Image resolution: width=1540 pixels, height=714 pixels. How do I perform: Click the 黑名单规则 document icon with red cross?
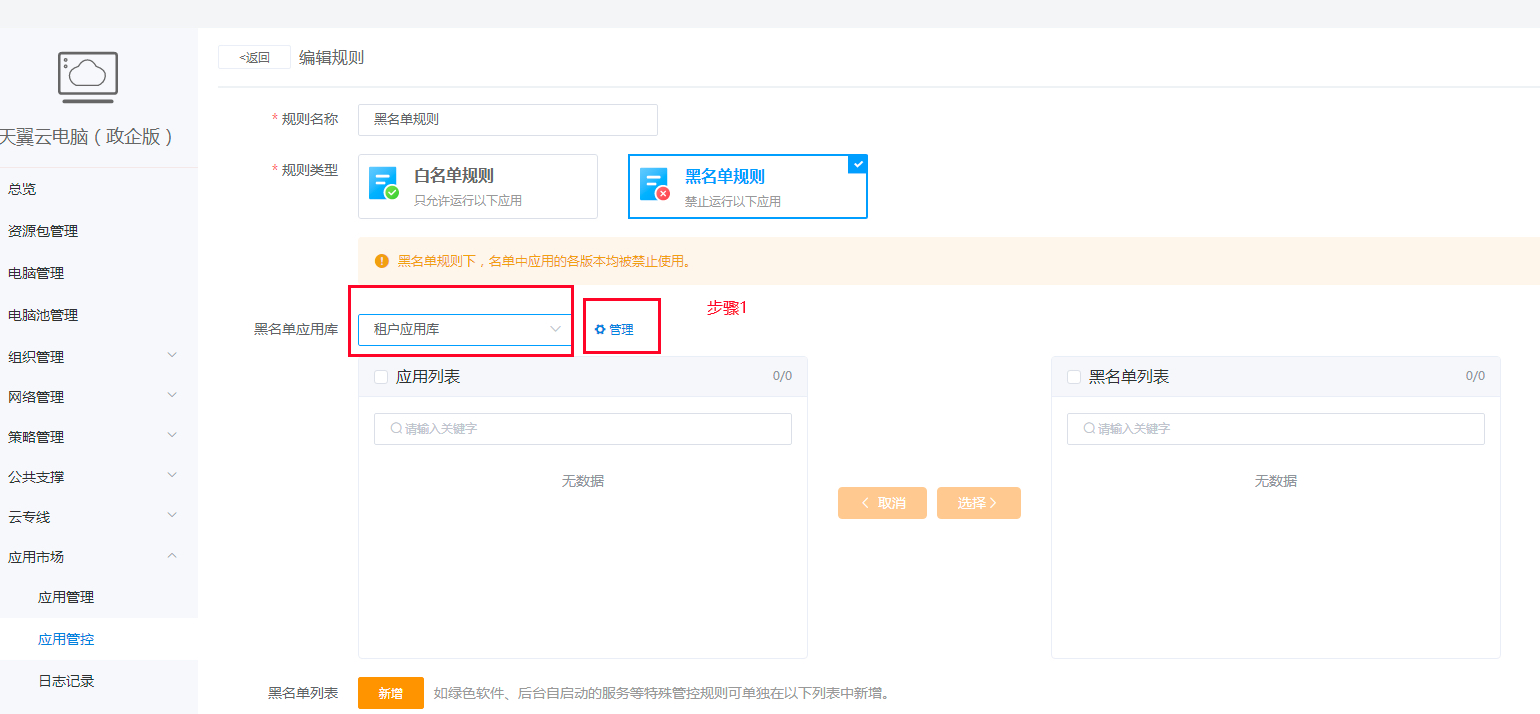(x=652, y=182)
